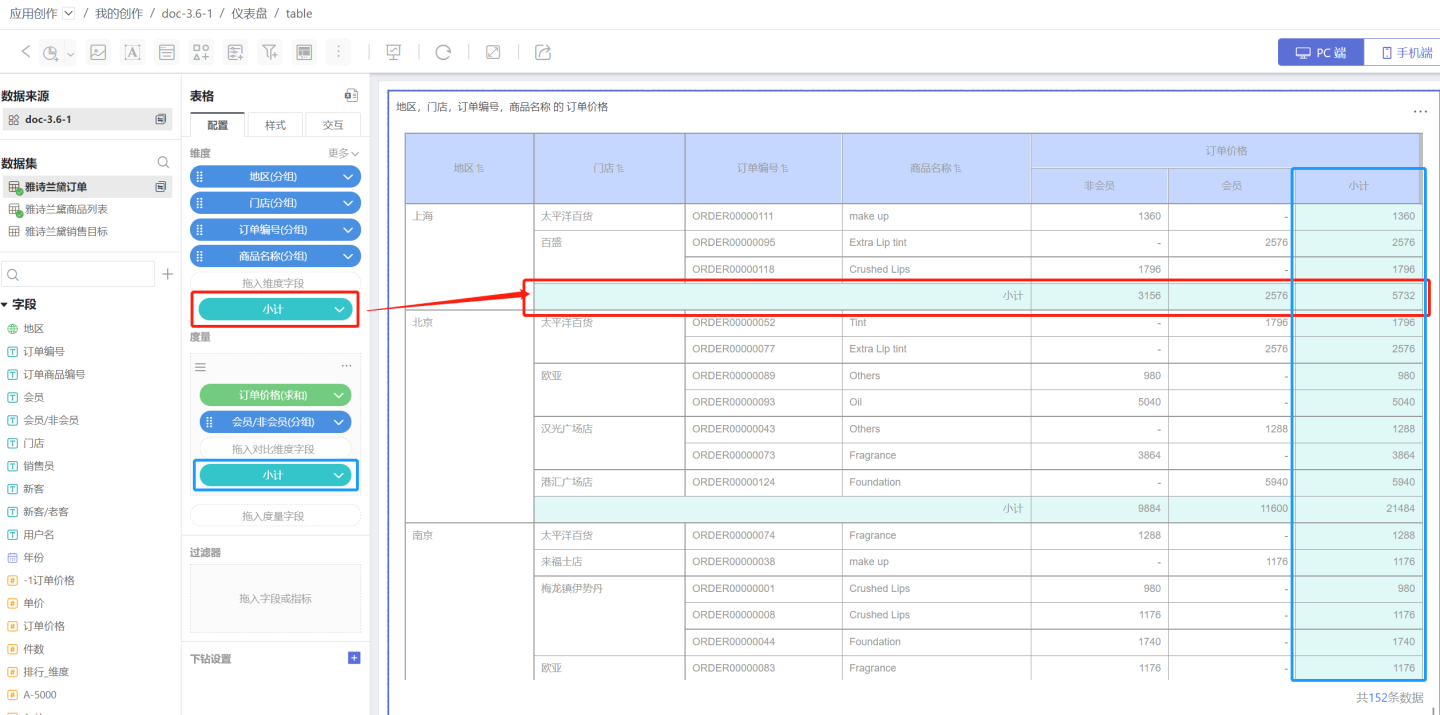Click the fullscreen expand icon in toolbar

point(493,52)
